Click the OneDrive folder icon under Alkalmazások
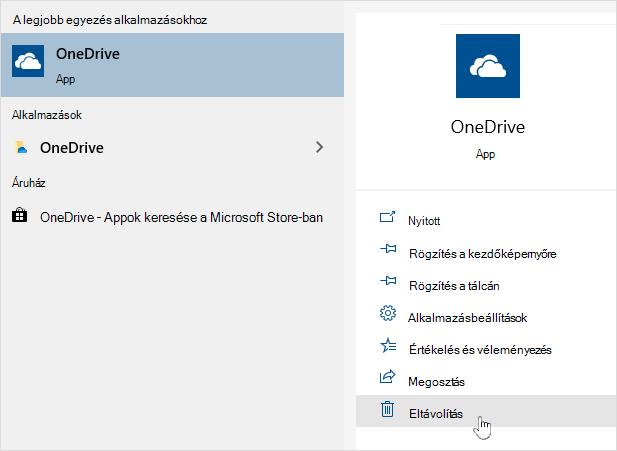Viewport: 617px width, 451px height. (x=21, y=147)
